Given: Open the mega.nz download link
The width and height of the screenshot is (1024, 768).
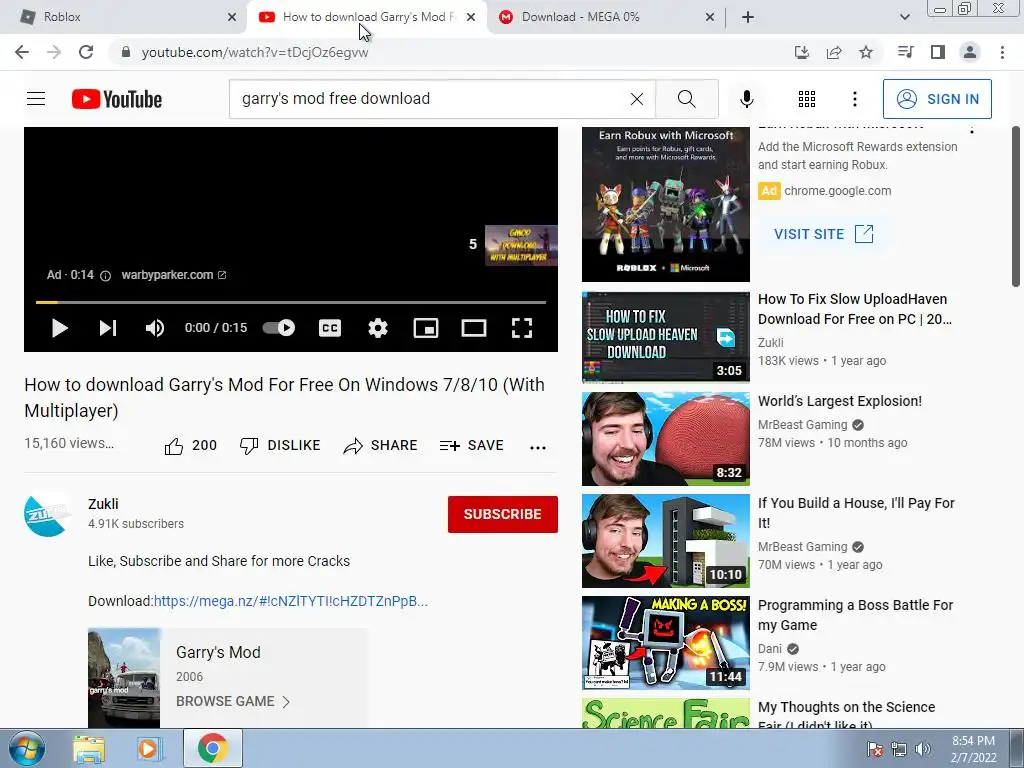Looking at the screenshot, I should [x=291, y=601].
